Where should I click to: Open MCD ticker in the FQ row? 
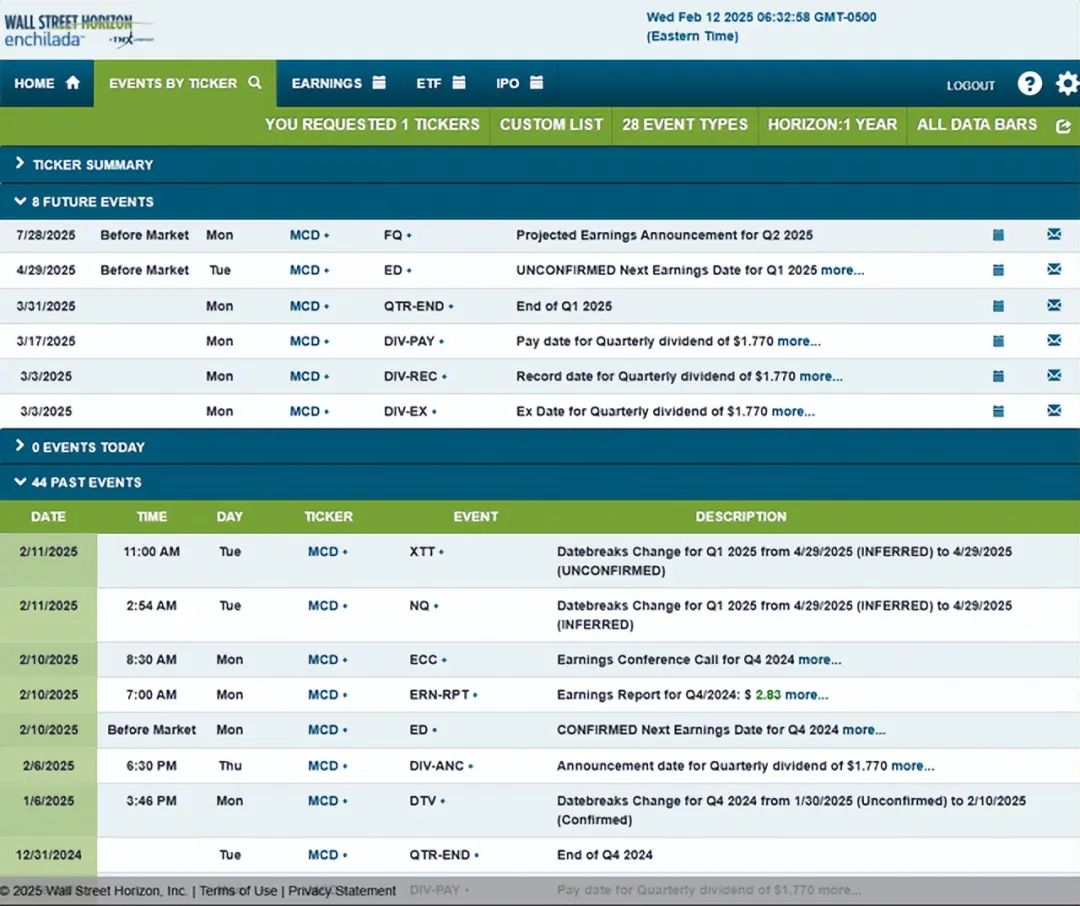304,235
